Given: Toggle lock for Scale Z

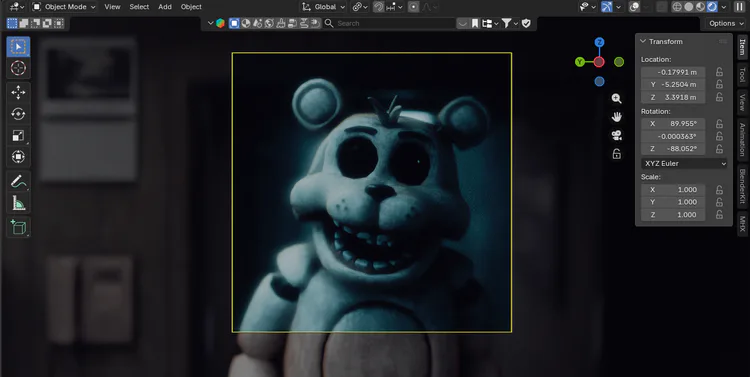Looking at the screenshot, I should 719,215.
